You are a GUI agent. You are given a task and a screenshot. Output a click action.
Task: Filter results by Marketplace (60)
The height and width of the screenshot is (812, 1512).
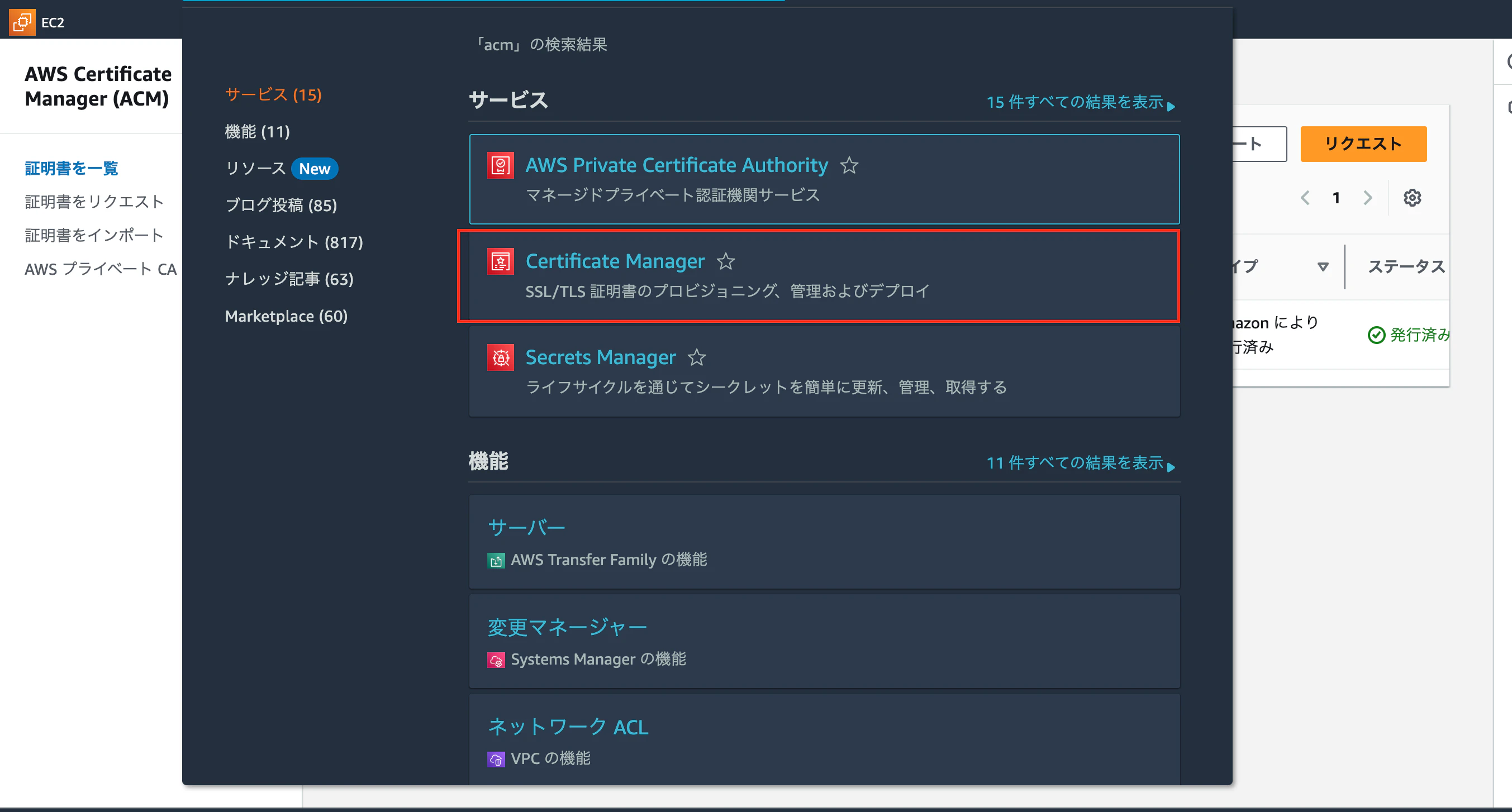[287, 316]
